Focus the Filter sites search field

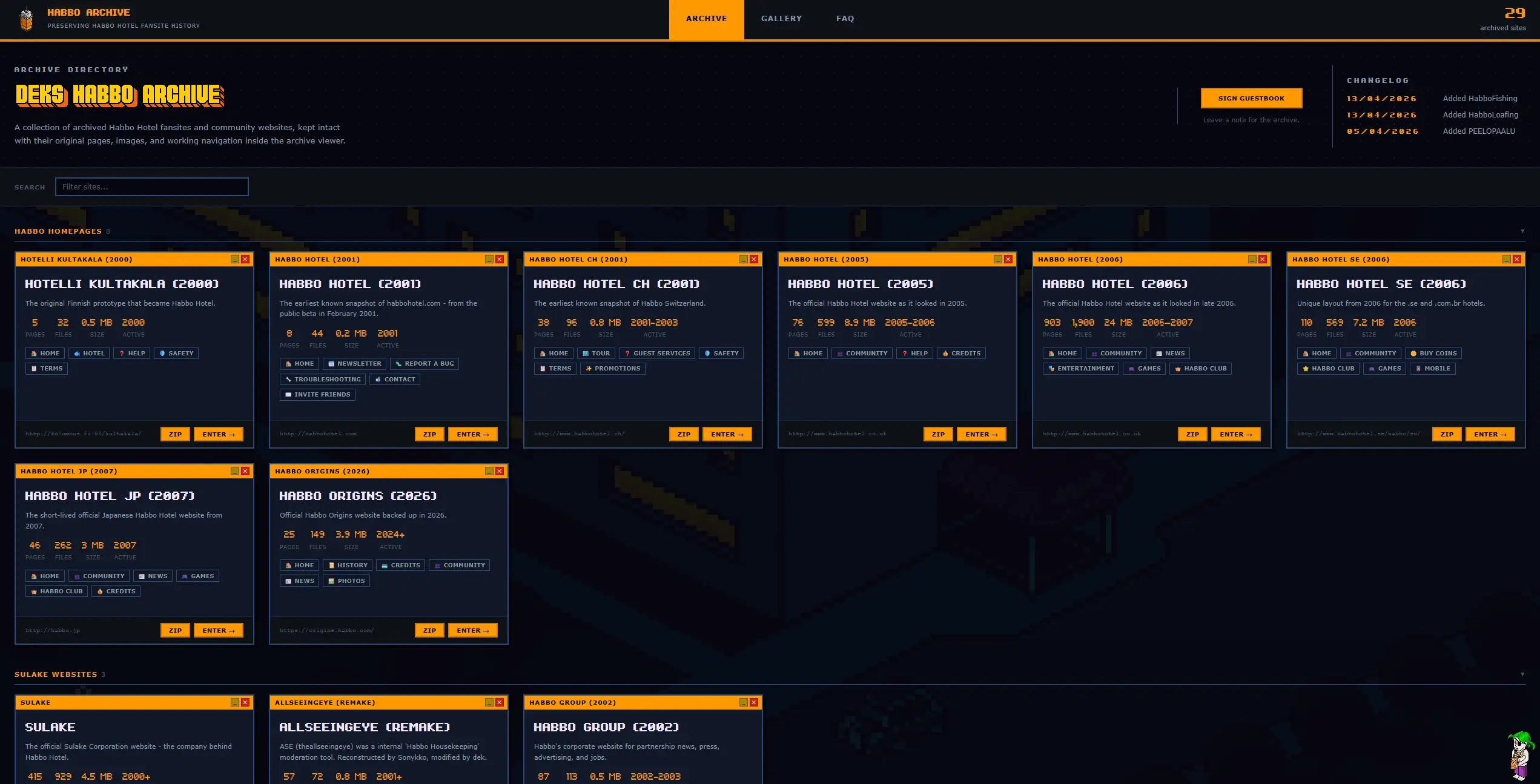[x=151, y=186]
